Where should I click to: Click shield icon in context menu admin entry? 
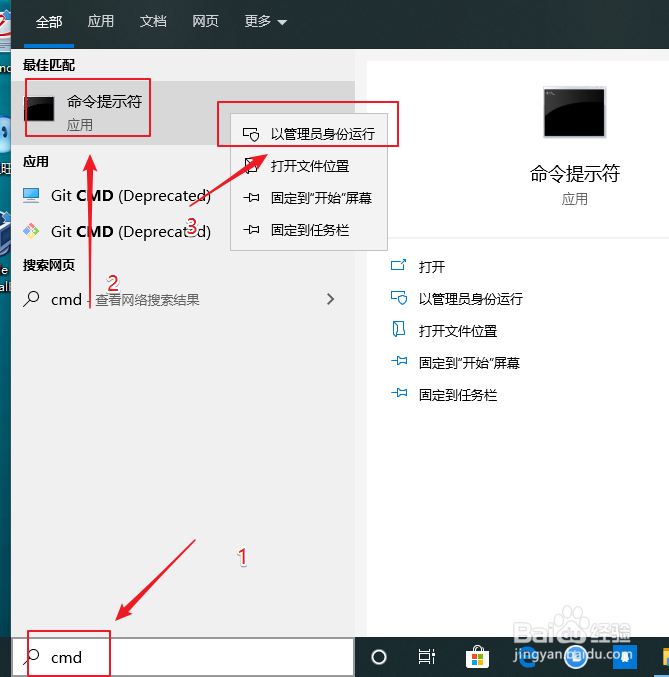click(x=251, y=134)
